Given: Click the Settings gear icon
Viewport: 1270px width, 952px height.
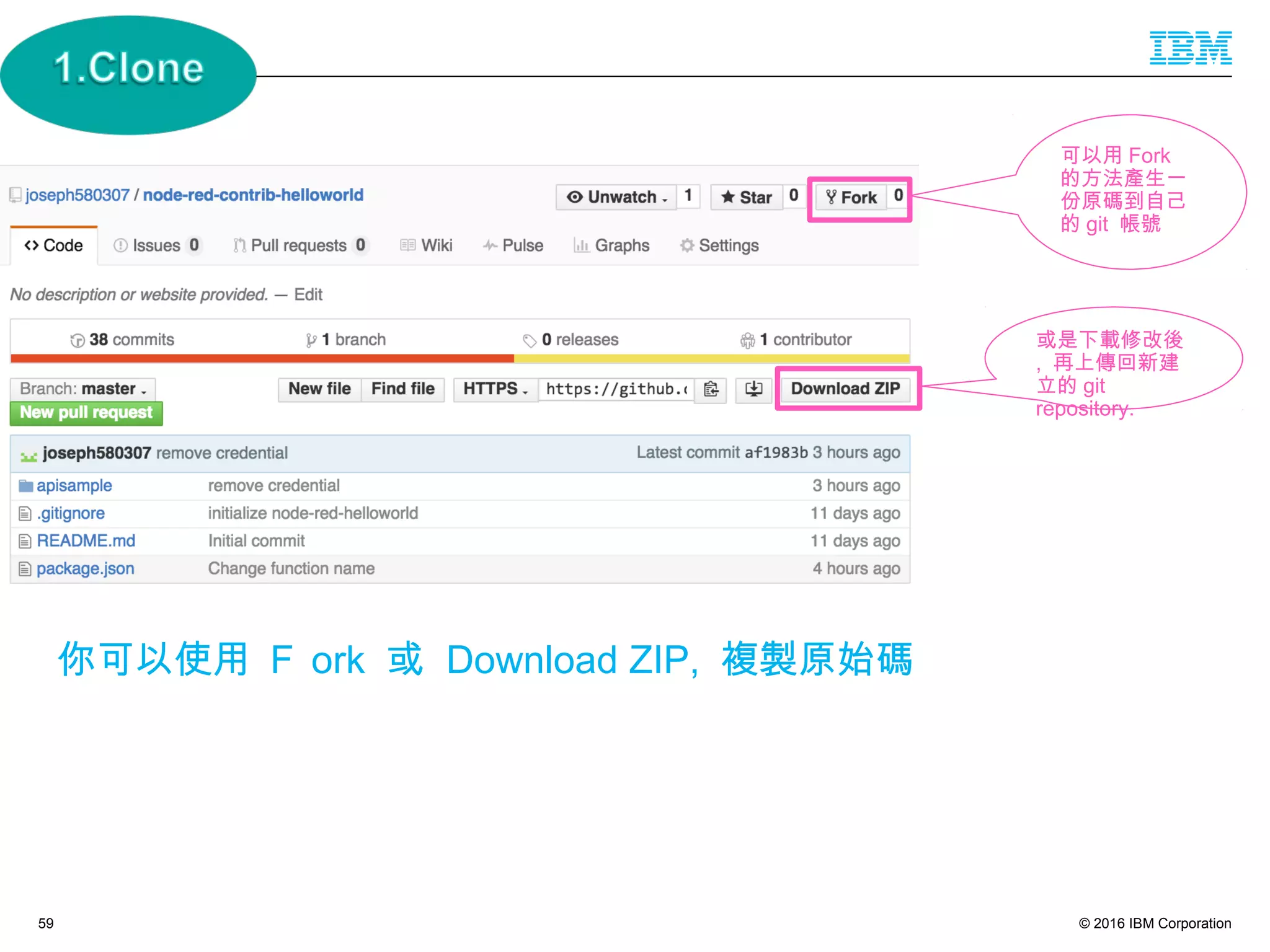Looking at the screenshot, I should point(687,245).
